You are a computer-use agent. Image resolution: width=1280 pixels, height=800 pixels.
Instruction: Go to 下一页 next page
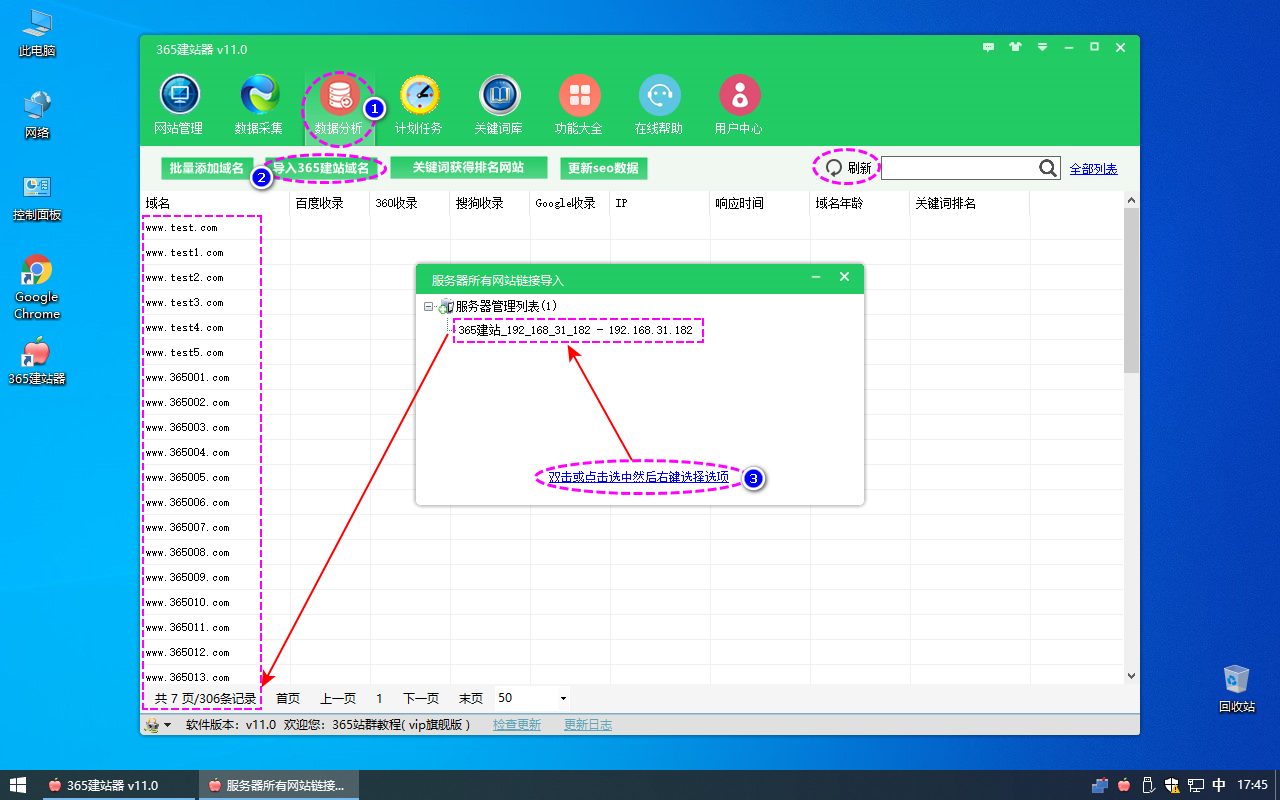(x=421, y=698)
